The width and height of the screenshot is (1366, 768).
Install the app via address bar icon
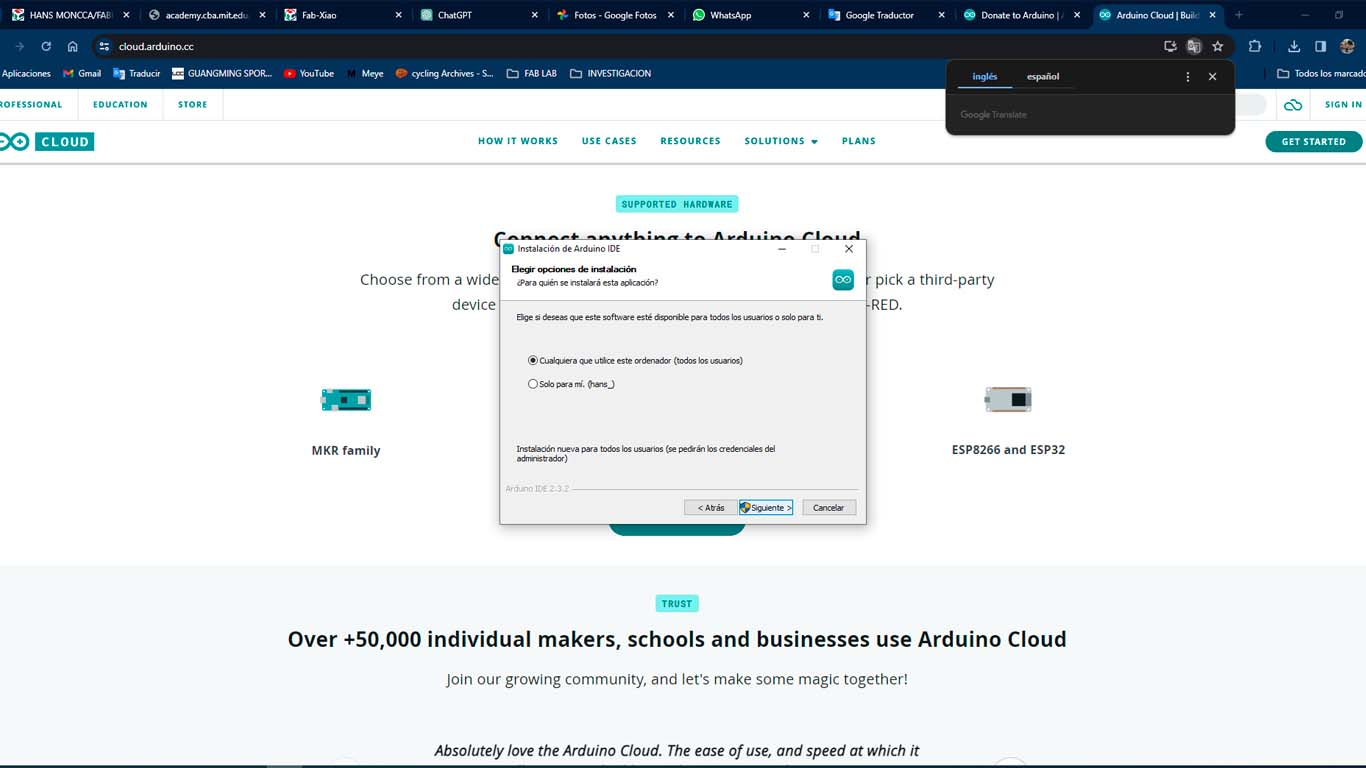1170,46
